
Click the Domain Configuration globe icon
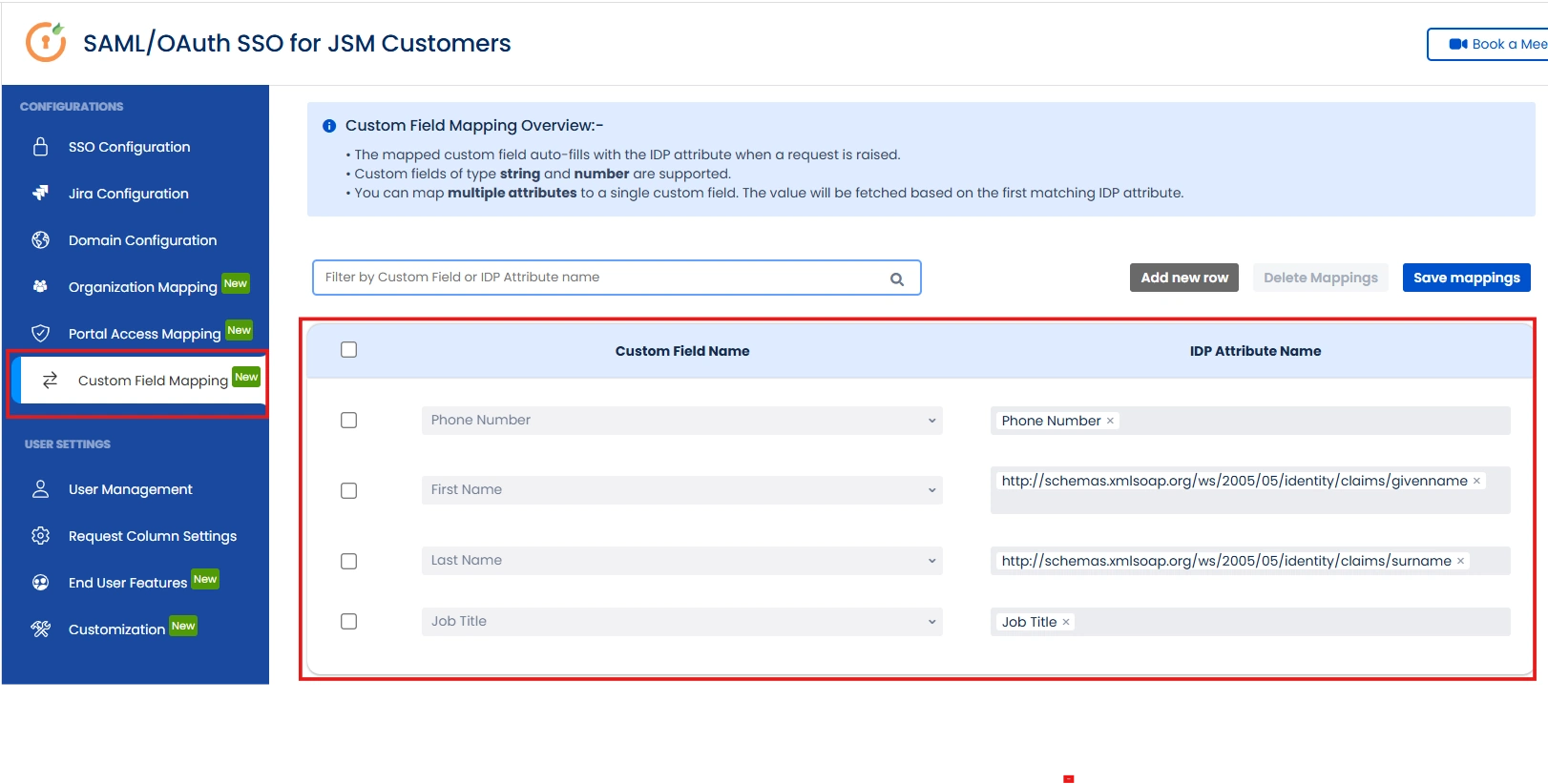[40, 240]
